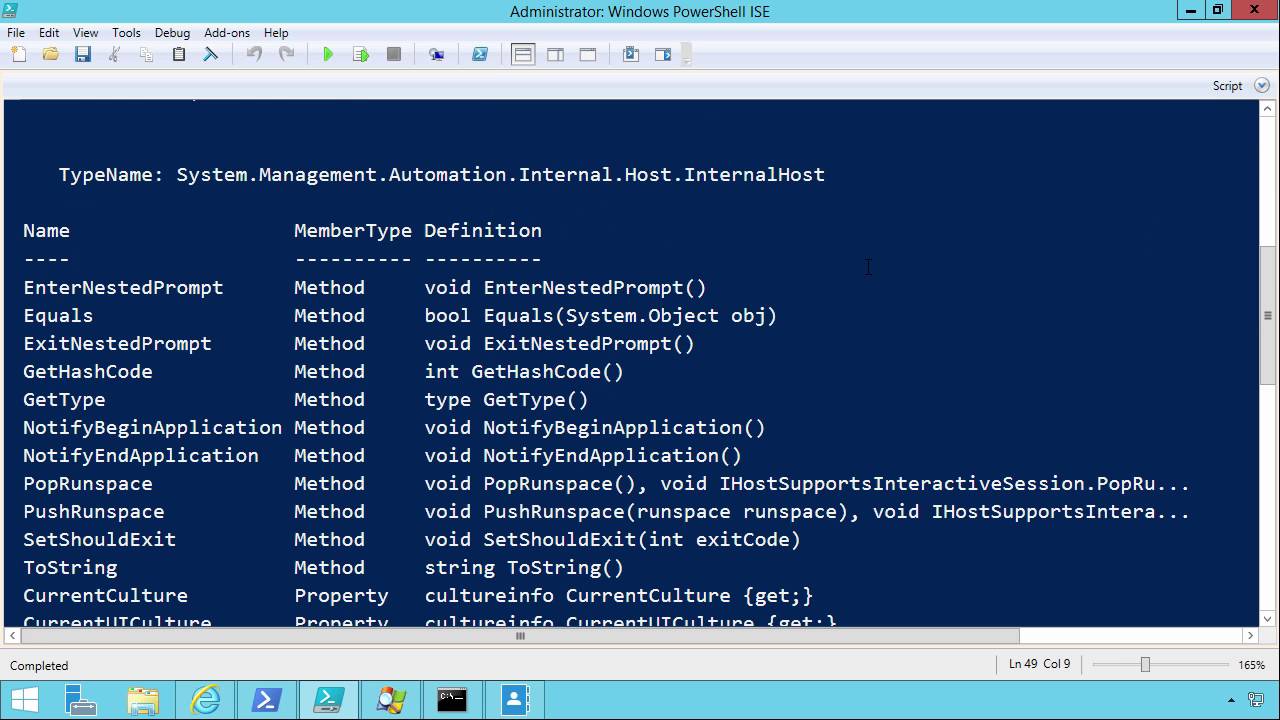Open the Edit menu
Viewport: 1280px width, 720px height.
coord(49,33)
